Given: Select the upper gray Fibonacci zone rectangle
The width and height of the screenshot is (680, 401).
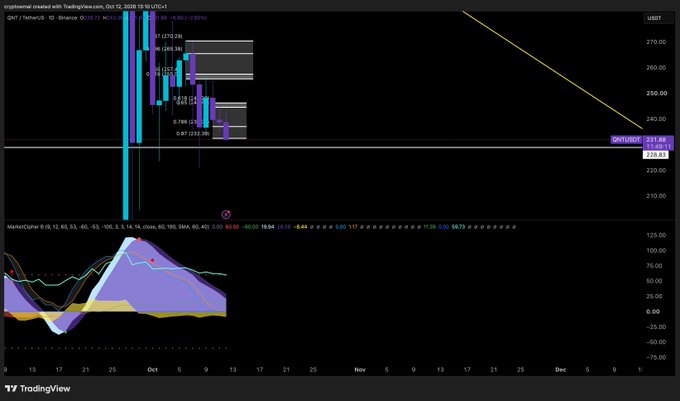Looking at the screenshot, I should (x=219, y=60).
